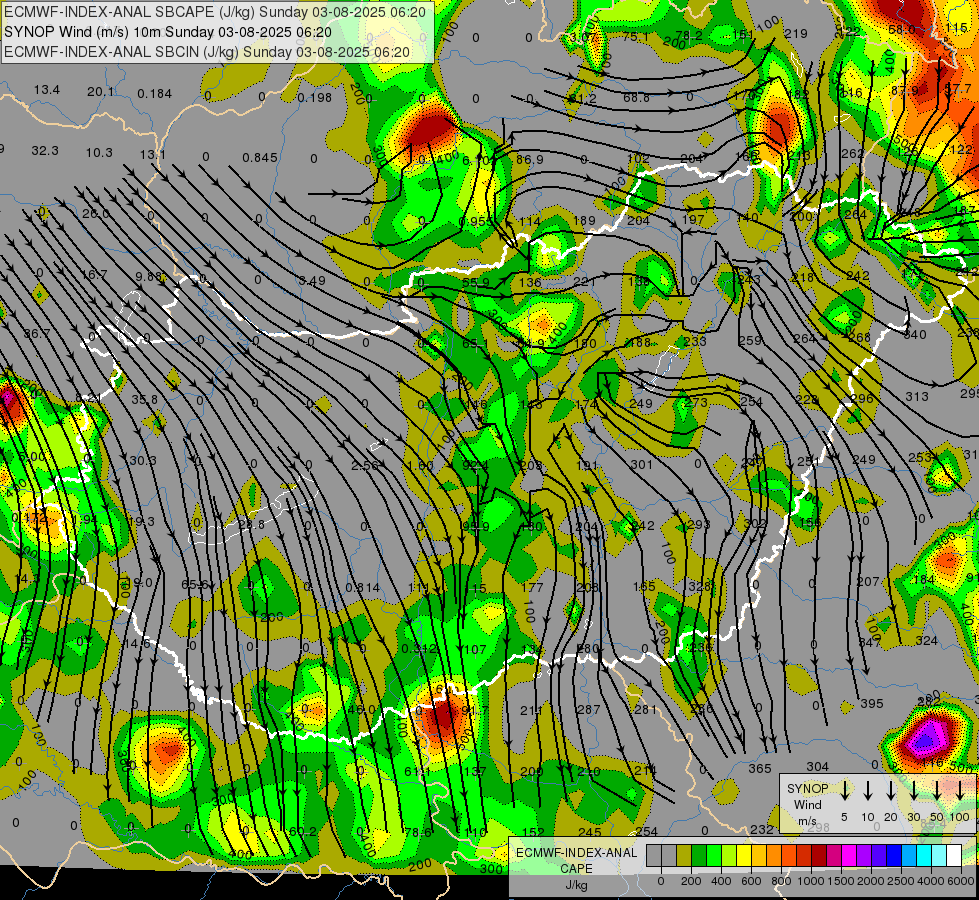
Task: Click the map value '0.198'
Action: (x=315, y=97)
